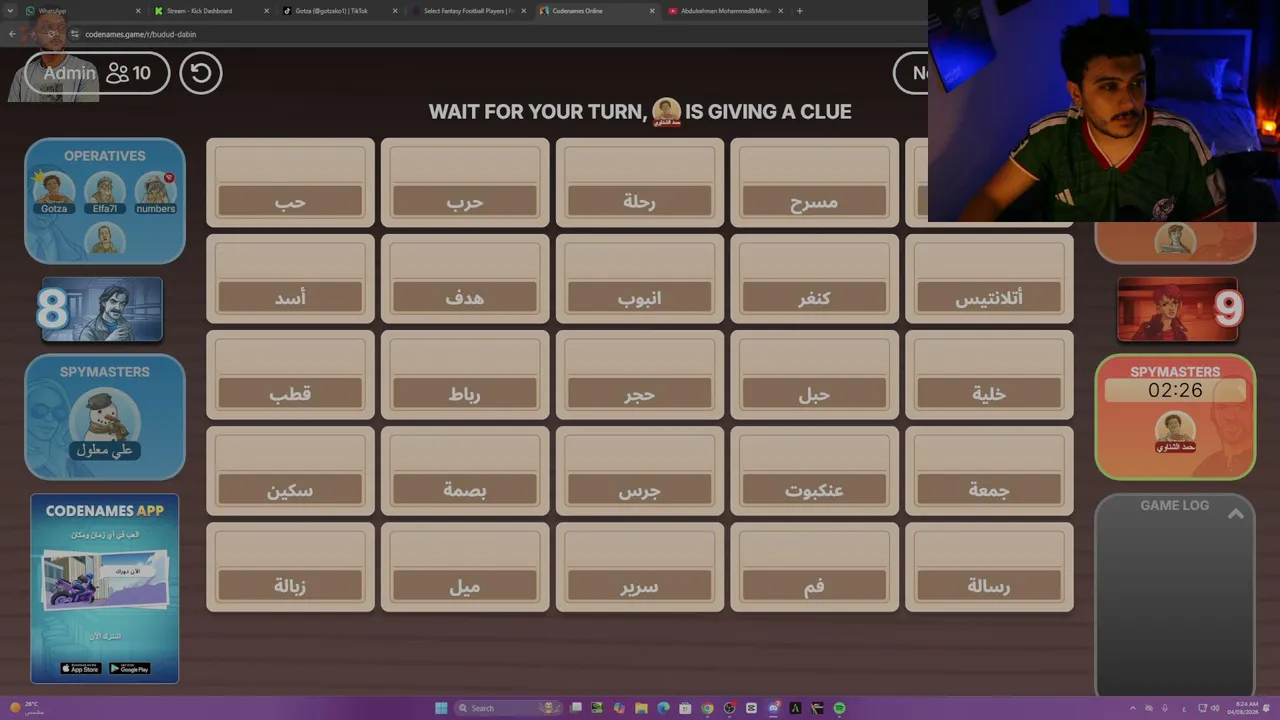View site information icon in address bar
The height and width of the screenshot is (720, 1280).
74,34
